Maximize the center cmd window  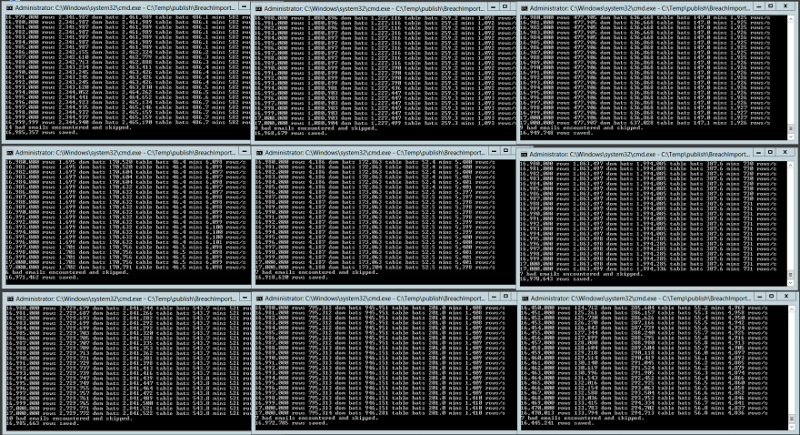505,151
